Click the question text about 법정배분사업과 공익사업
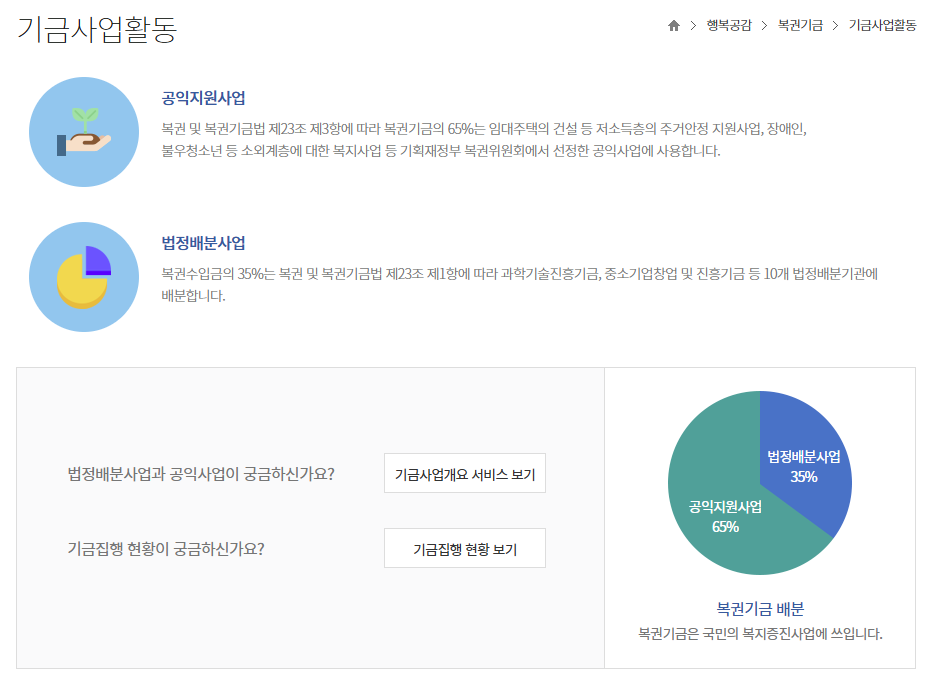 click(x=200, y=473)
